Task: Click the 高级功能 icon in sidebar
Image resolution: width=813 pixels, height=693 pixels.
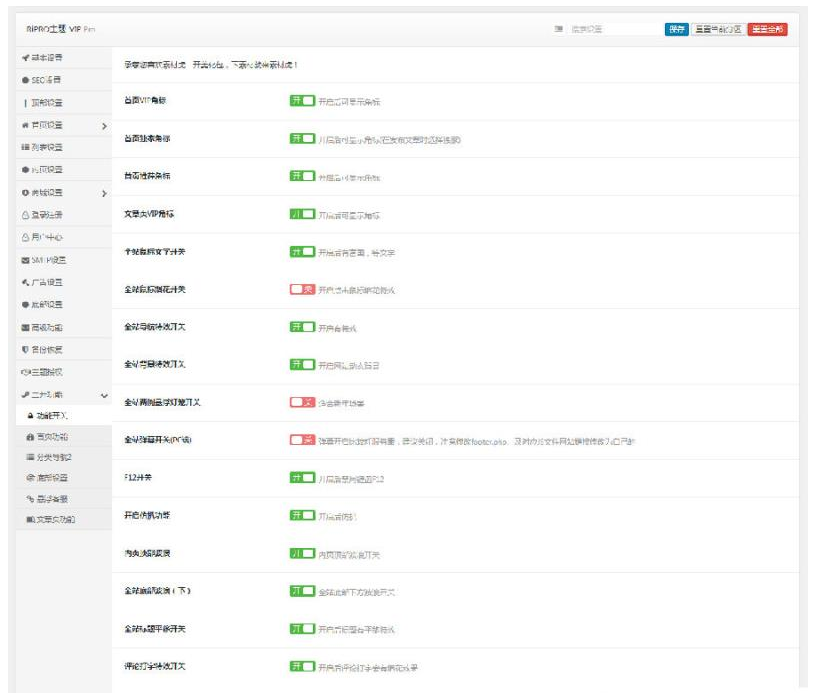Action: pyautogui.click(x=25, y=328)
